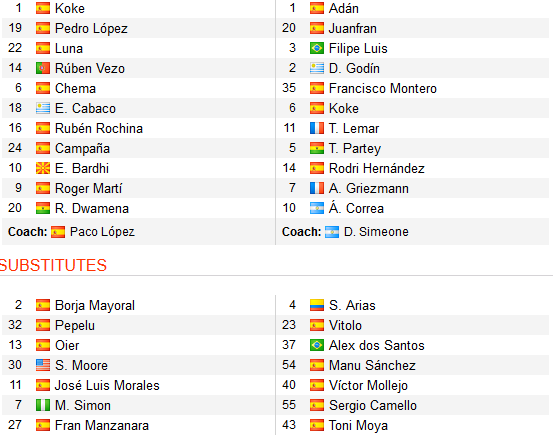This screenshot has height=439, width=553.
Task: Click the France flag next to A. Griezmann
Action: click(x=317, y=188)
